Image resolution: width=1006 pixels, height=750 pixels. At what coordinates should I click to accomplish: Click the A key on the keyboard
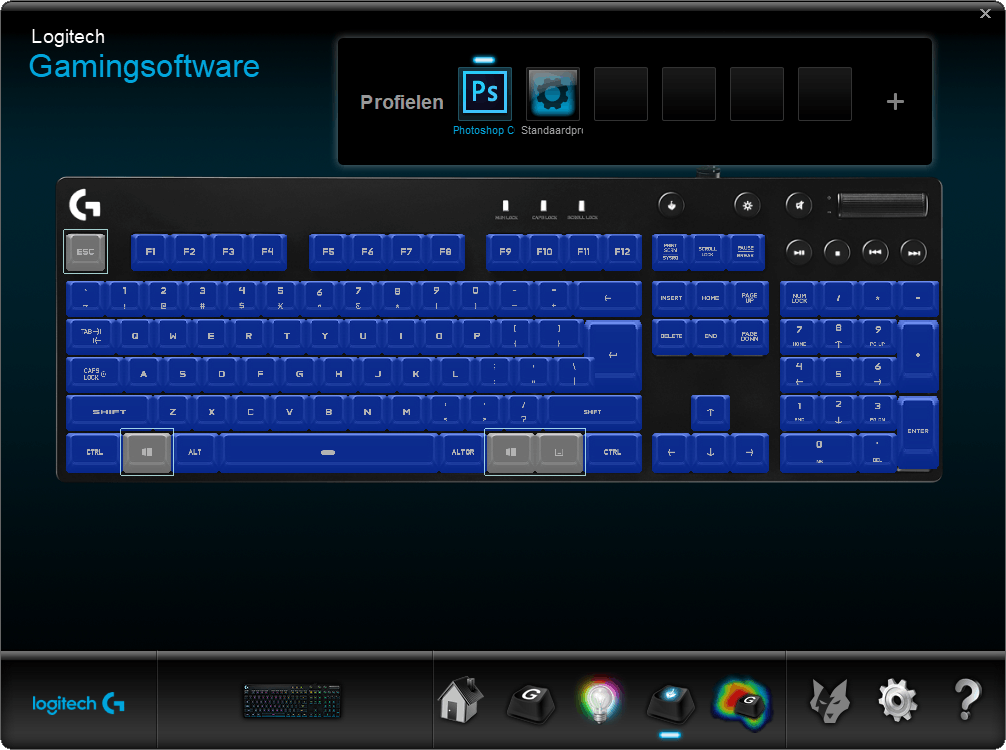[x=144, y=374]
